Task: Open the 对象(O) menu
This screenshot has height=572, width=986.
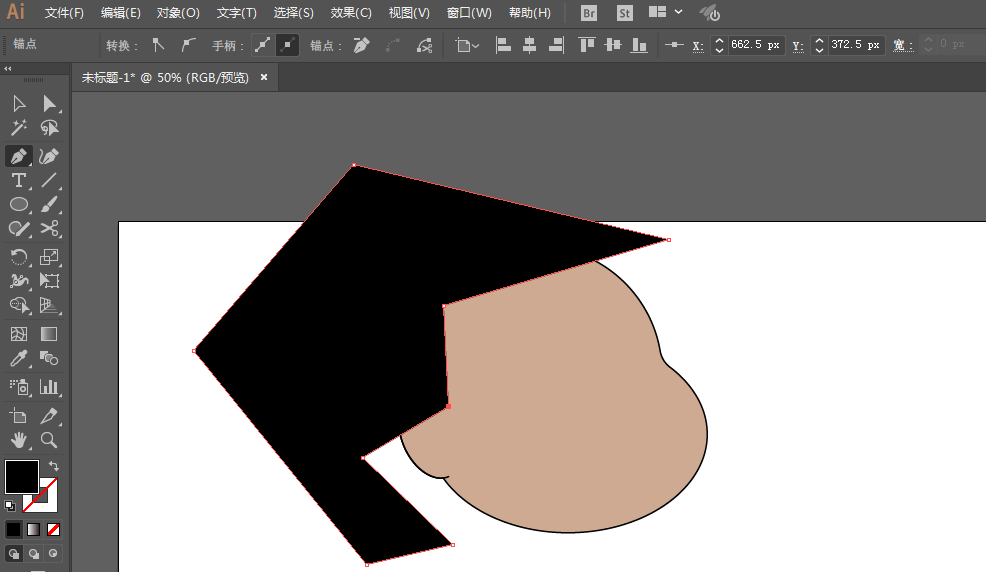Action: click(x=178, y=13)
